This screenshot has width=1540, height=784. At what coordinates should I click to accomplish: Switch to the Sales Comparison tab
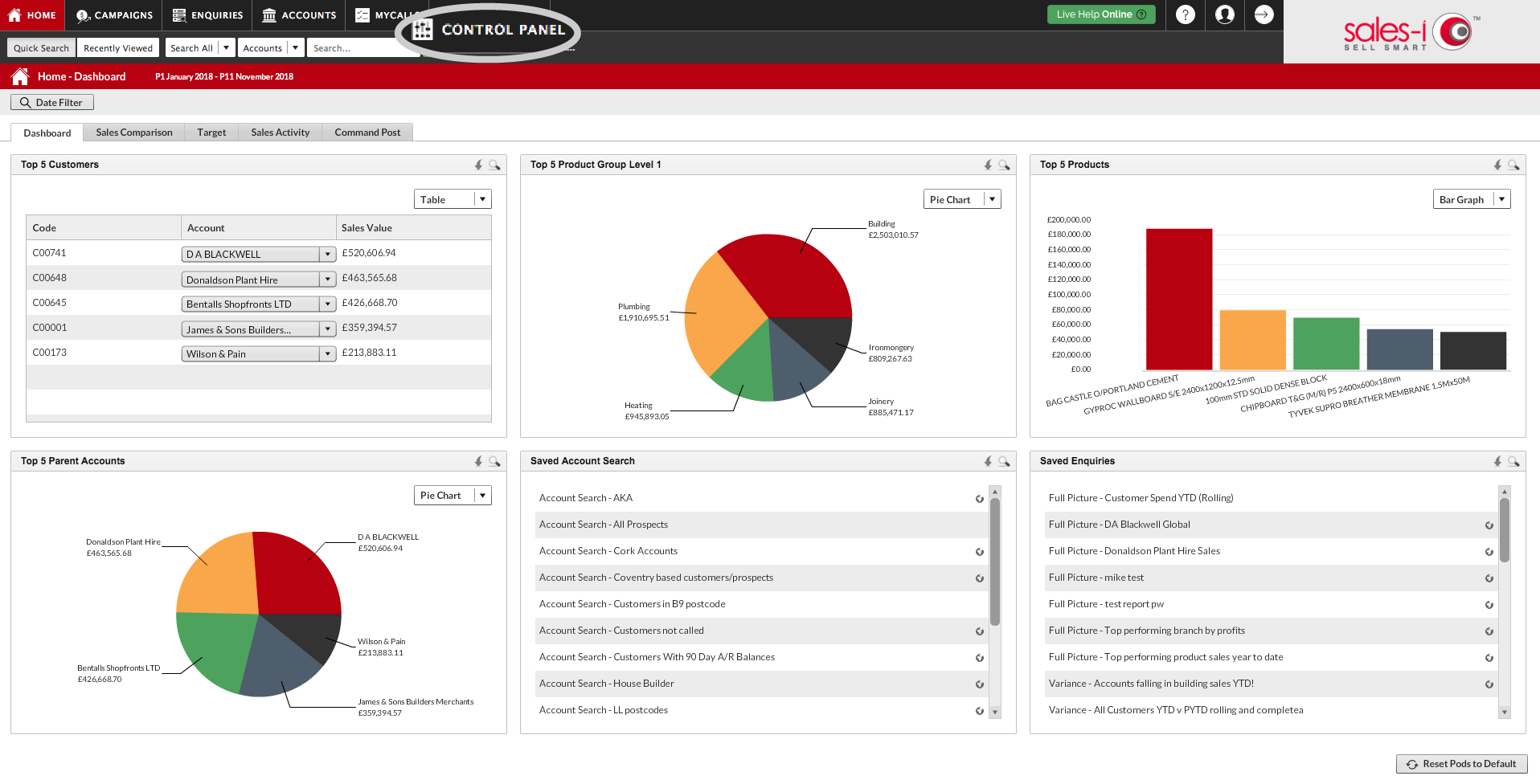[x=134, y=133]
